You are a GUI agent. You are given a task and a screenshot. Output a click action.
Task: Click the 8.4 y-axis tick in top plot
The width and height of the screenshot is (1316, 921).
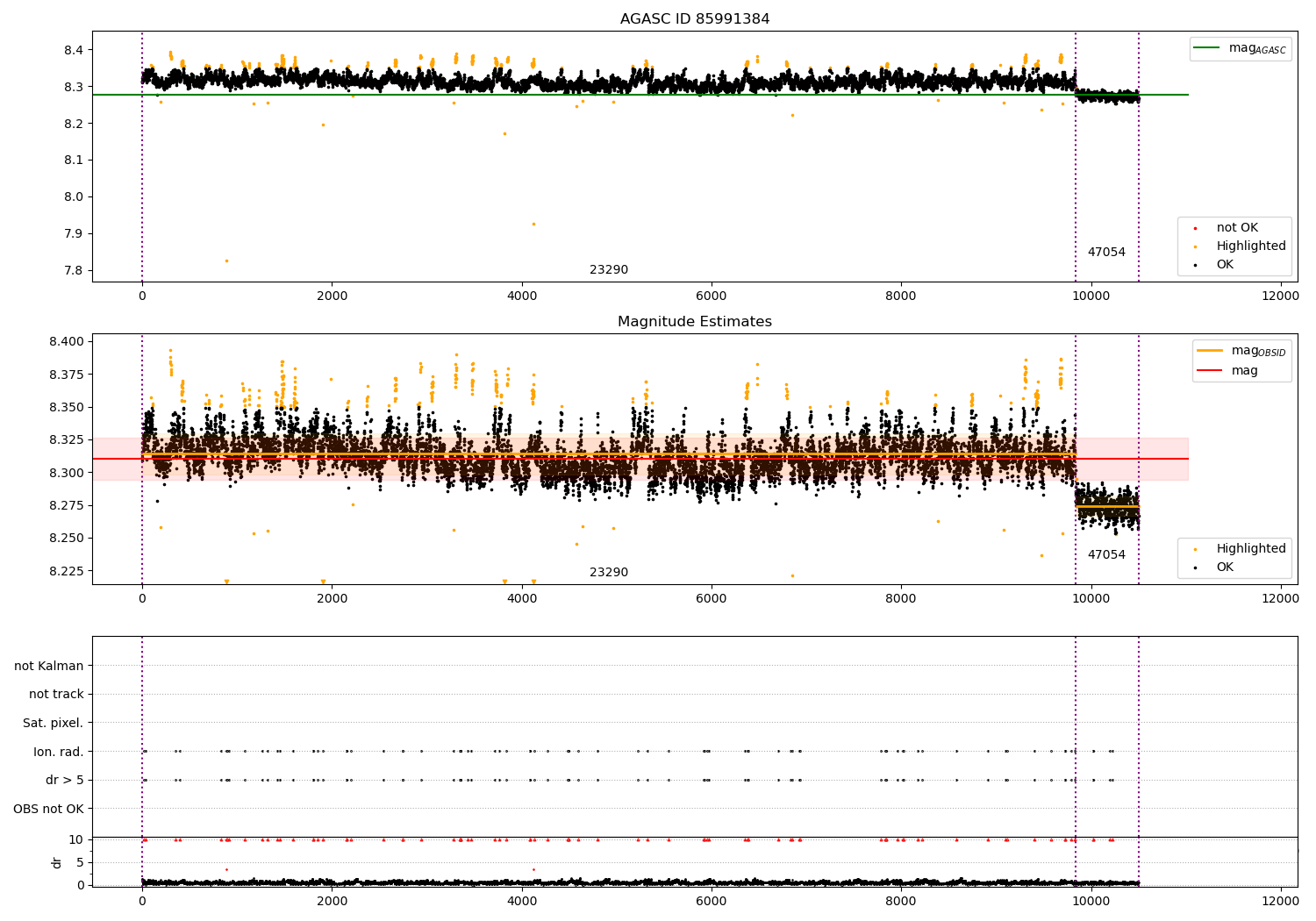pos(74,50)
